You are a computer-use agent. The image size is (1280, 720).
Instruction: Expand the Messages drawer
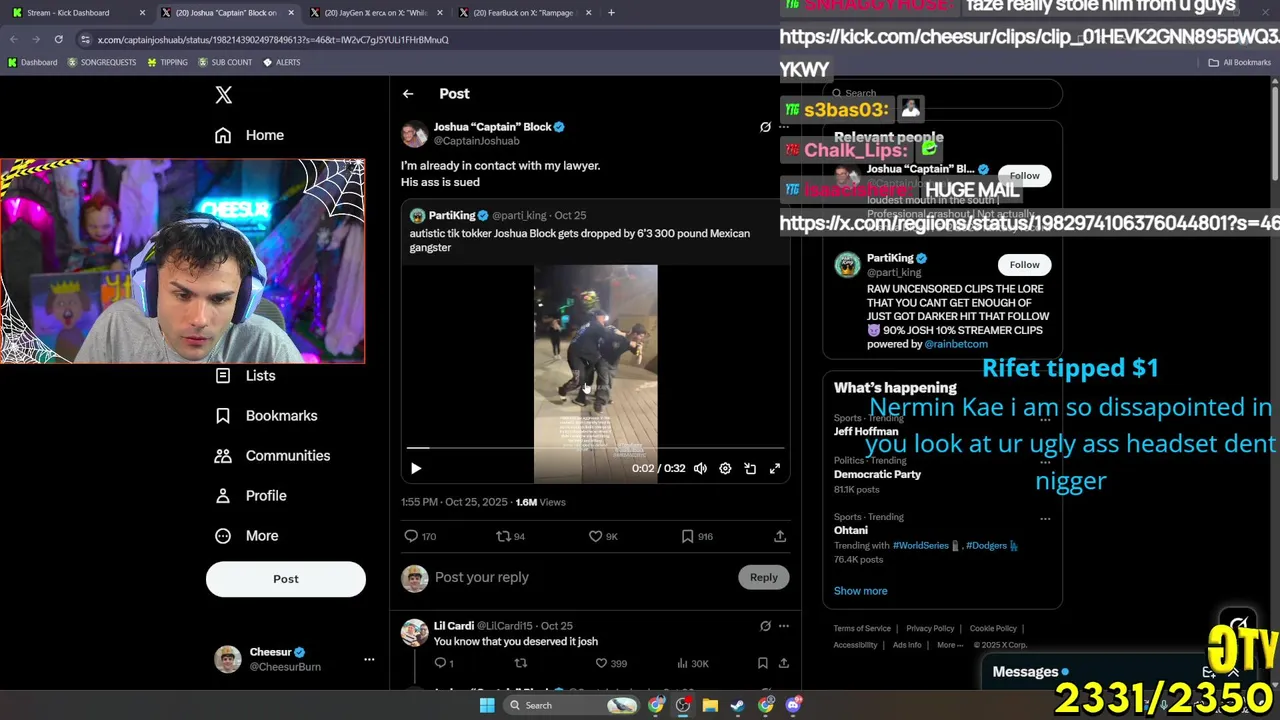[x=1232, y=672]
